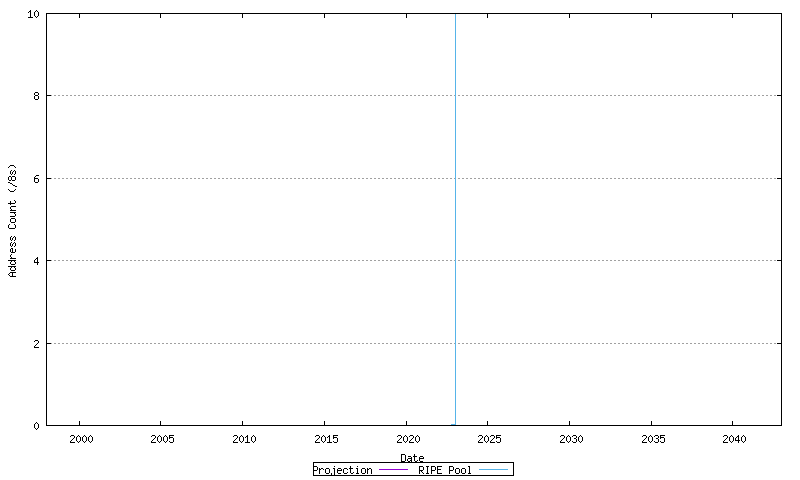The height and width of the screenshot is (480, 800).
Task: Click the Address Count (/8s) axis title
Action: [13, 220]
